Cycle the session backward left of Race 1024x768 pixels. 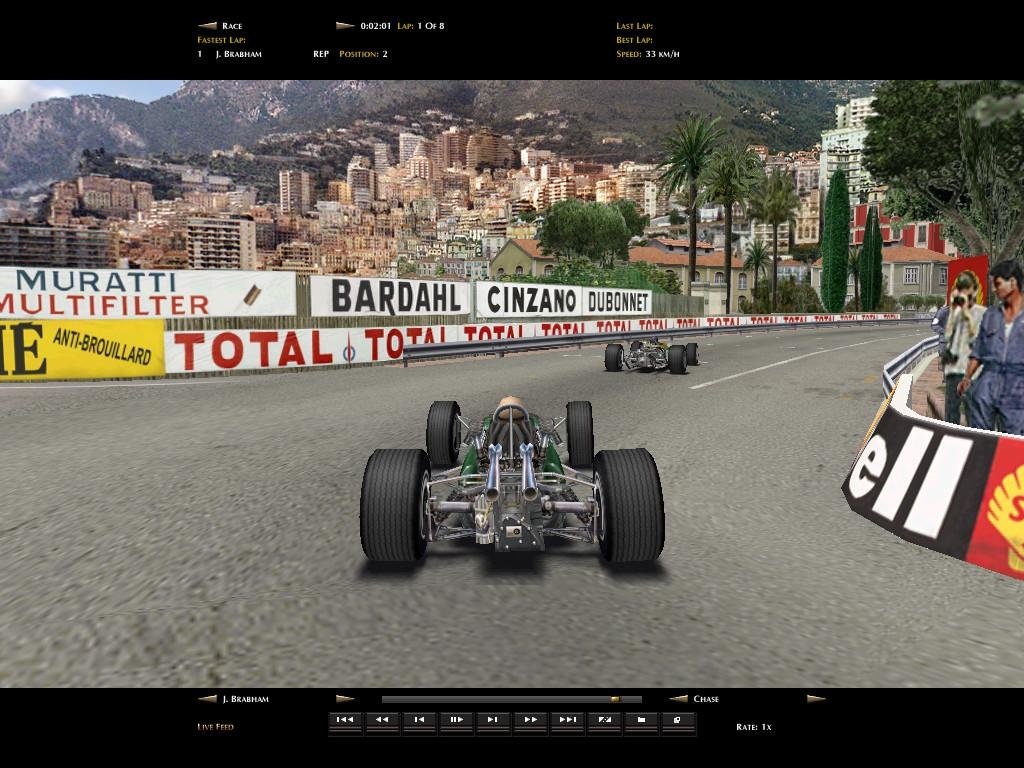click(x=207, y=26)
